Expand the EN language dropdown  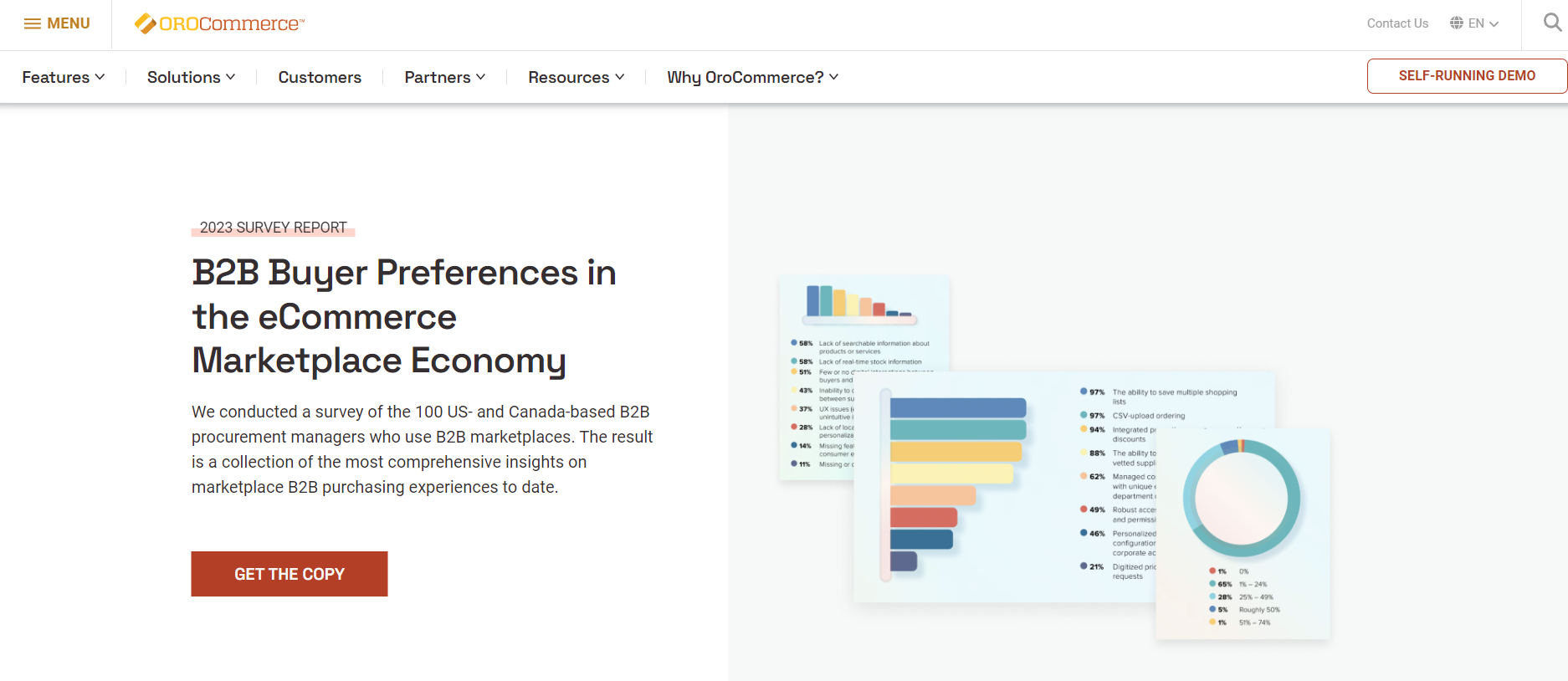pyautogui.click(x=1483, y=23)
